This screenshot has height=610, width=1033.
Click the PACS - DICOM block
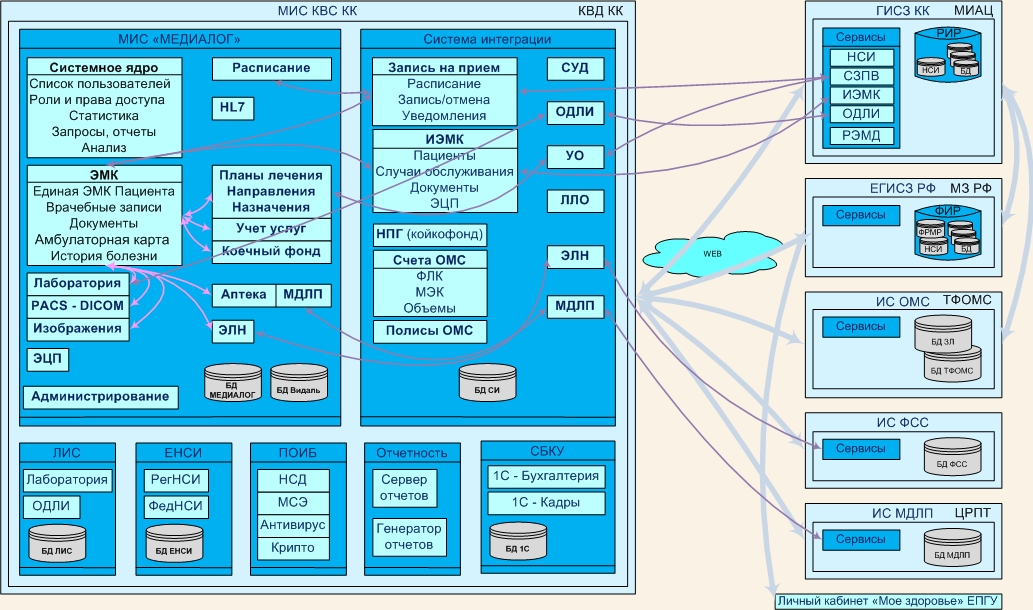[x=78, y=306]
